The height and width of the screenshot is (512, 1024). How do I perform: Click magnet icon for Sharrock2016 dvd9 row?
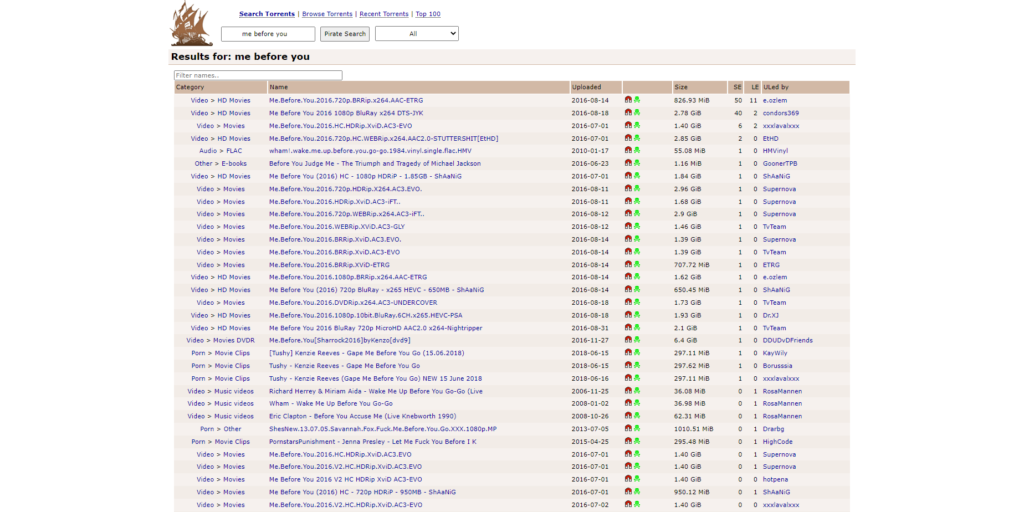(x=628, y=340)
